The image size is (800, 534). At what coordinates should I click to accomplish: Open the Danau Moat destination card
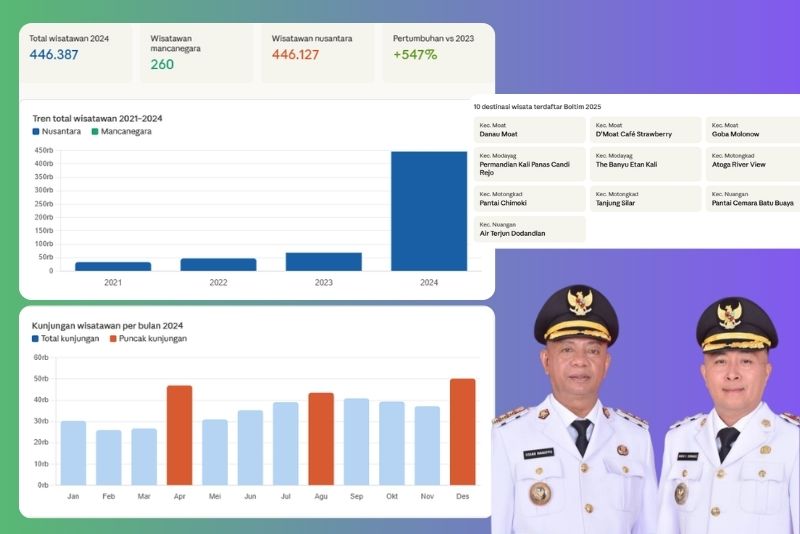[530, 130]
